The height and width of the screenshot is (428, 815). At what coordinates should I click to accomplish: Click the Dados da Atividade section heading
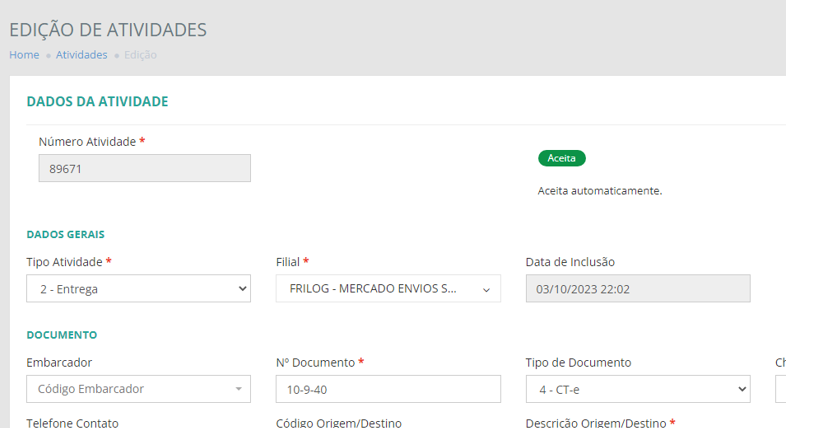pyautogui.click(x=97, y=101)
